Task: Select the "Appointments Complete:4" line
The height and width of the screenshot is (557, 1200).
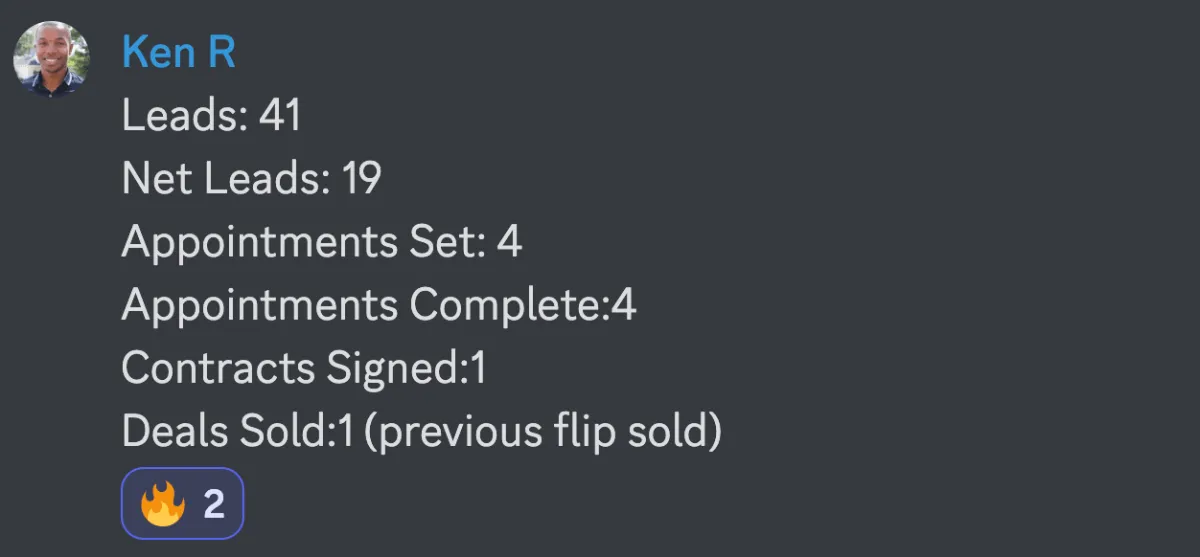Action: pyautogui.click(x=379, y=305)
